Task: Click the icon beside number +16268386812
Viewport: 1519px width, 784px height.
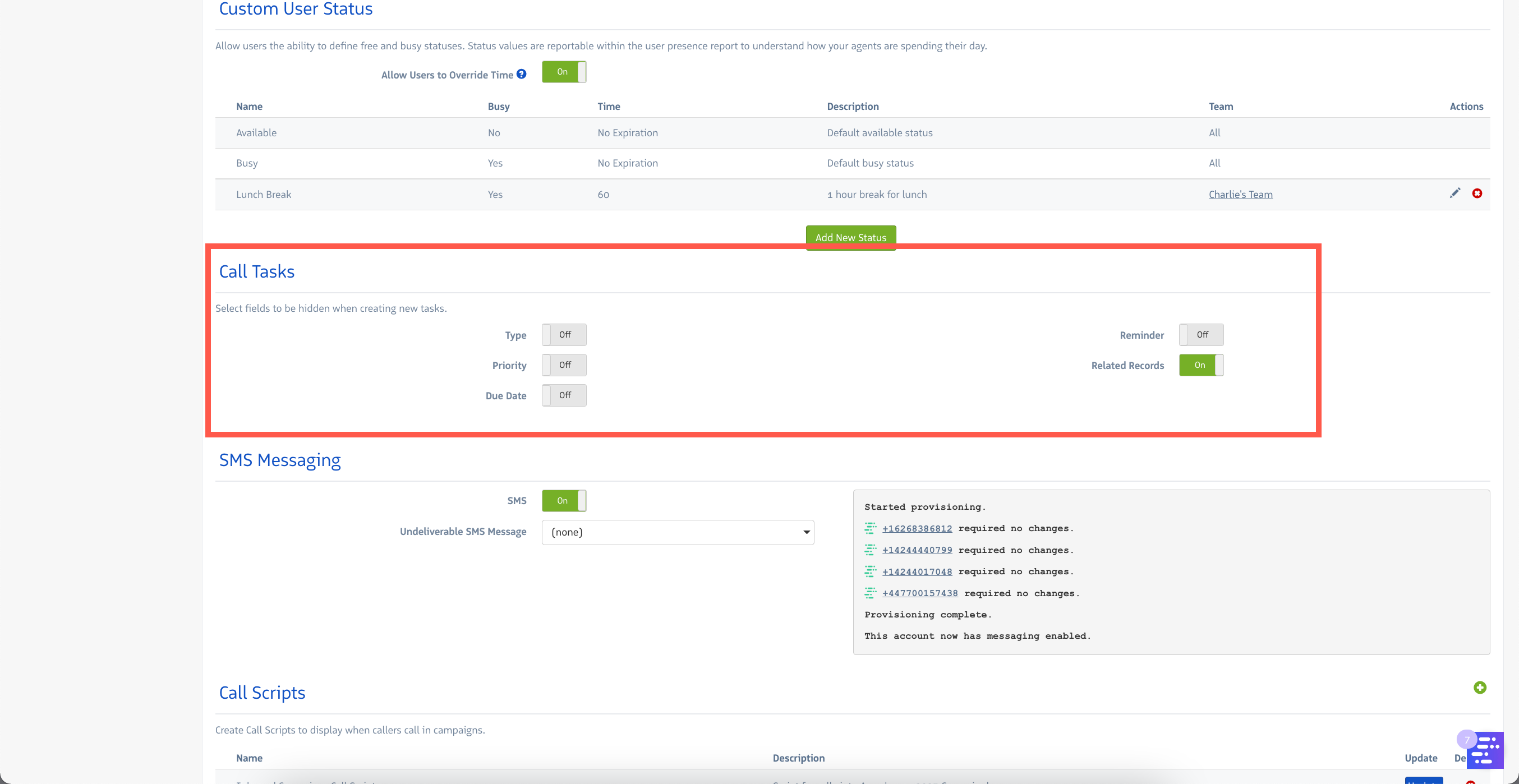Action: [x=871, y=528]
